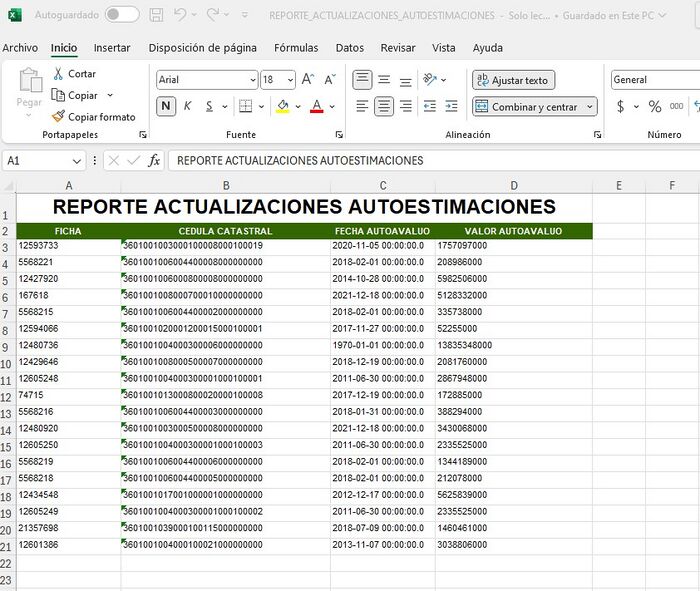
Task: Align text left icon
Action: [362, 106]
